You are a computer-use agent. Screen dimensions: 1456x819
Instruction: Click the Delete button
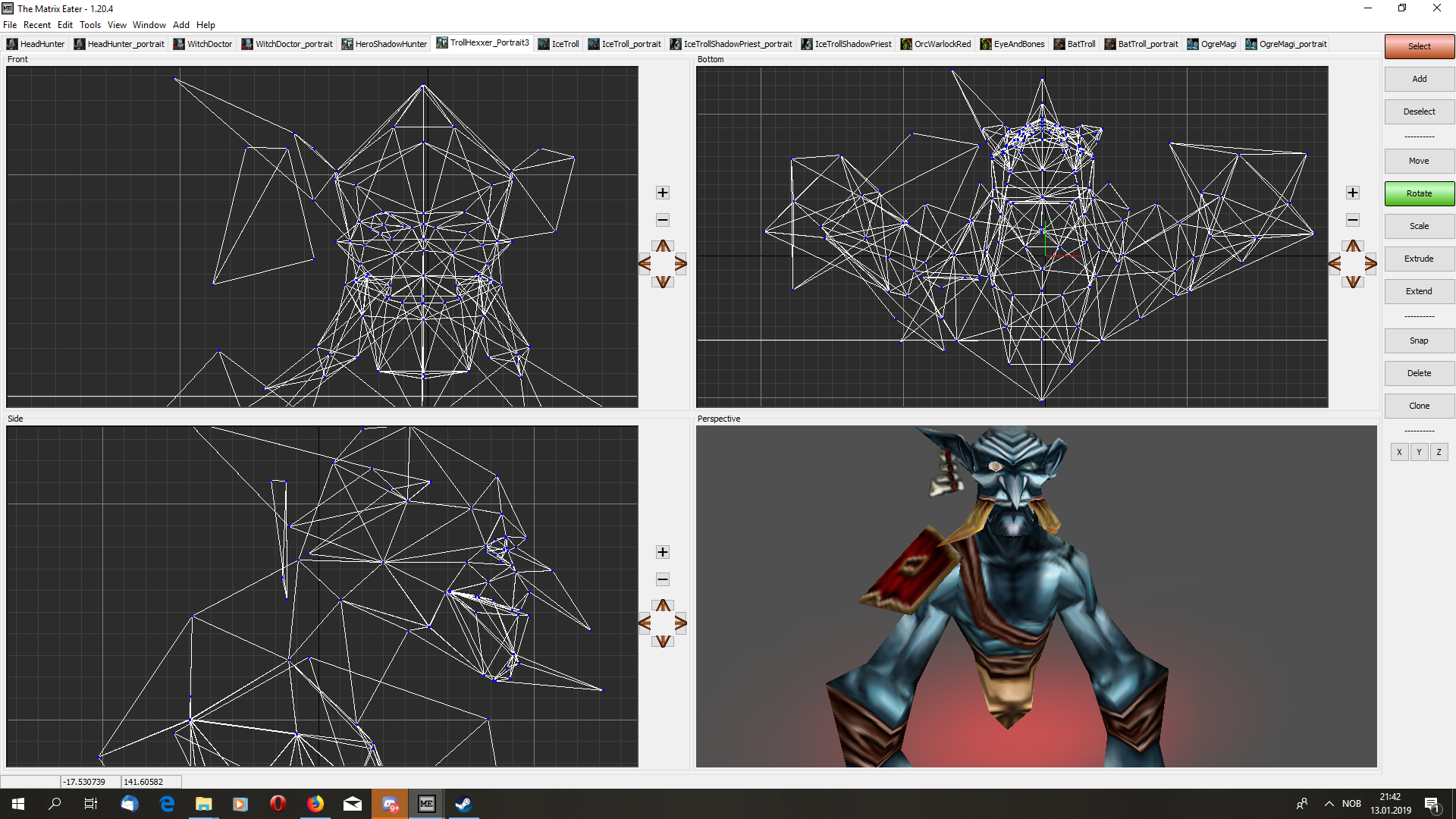[x=1419, y=373]
